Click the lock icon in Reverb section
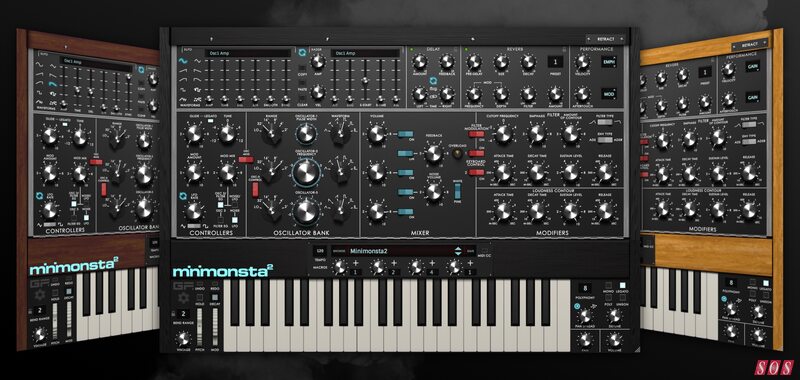The width and height of the screenshot is (800, 380). point(565,49)
